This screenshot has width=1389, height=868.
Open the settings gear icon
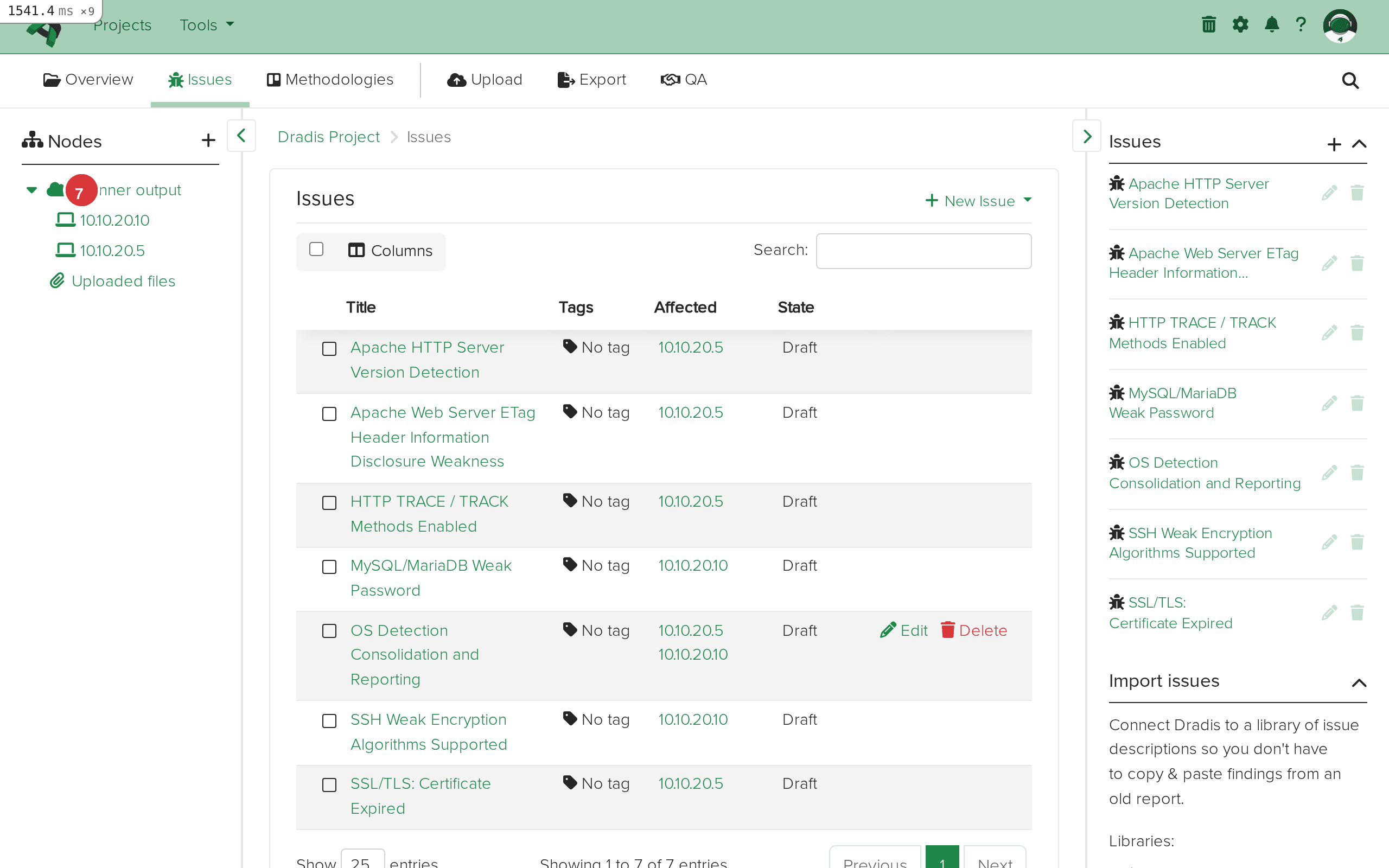coord(1240,24)
